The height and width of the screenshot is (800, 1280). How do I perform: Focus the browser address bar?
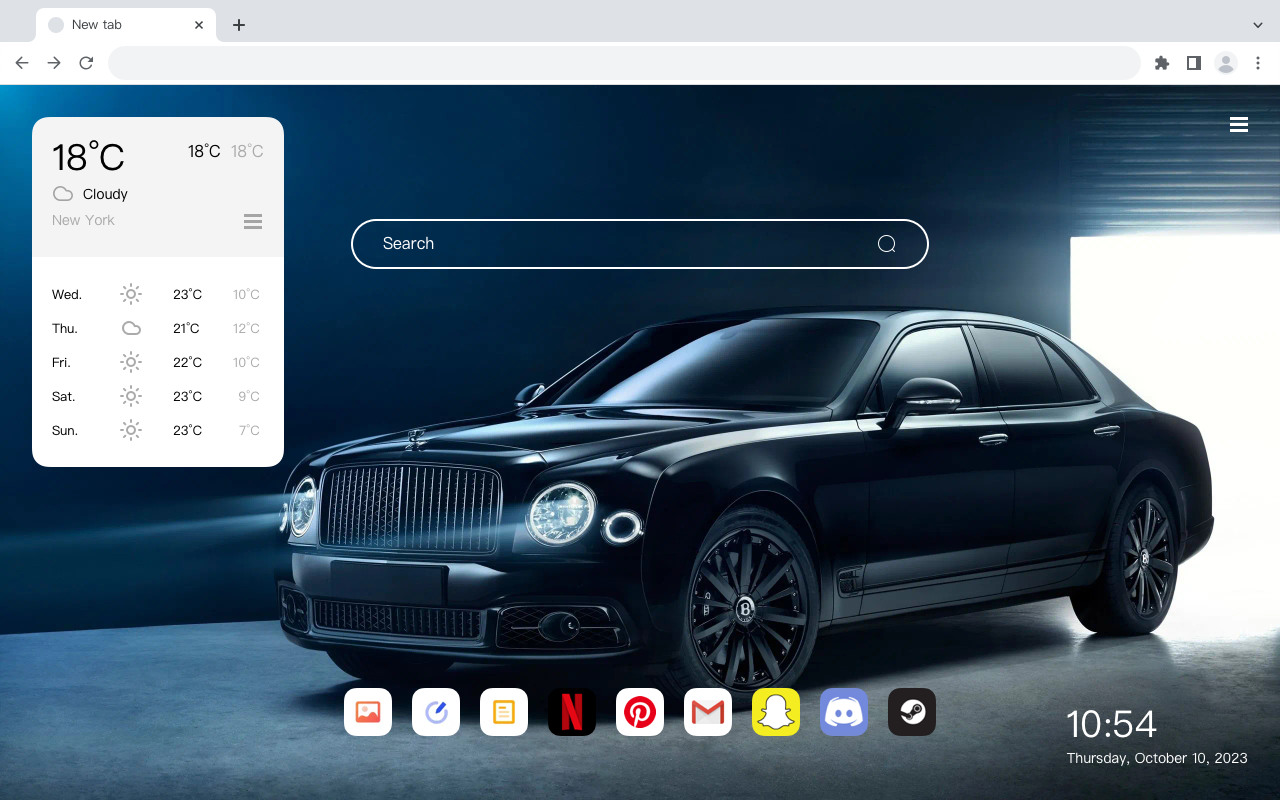624,63
